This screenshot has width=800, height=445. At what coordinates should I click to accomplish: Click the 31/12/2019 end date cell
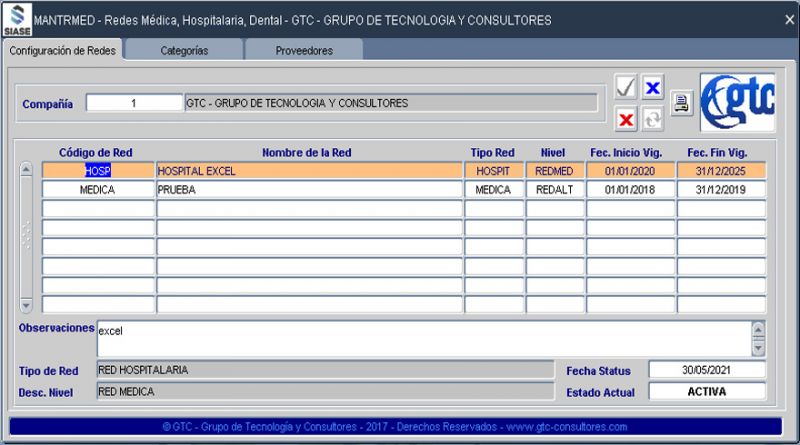click(x=721, y=190)
